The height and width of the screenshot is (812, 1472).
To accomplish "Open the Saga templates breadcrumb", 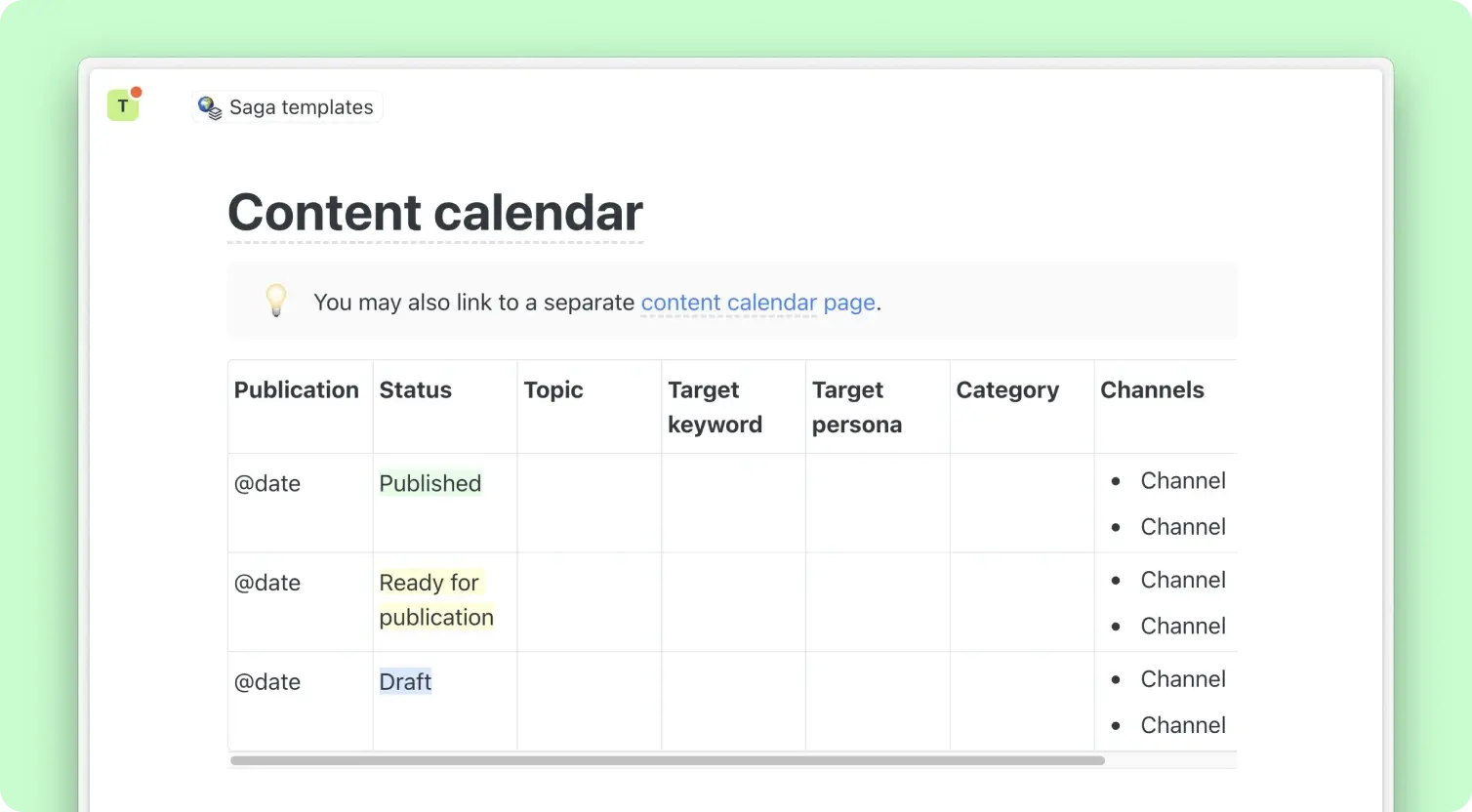I will (x=300, y=107).
